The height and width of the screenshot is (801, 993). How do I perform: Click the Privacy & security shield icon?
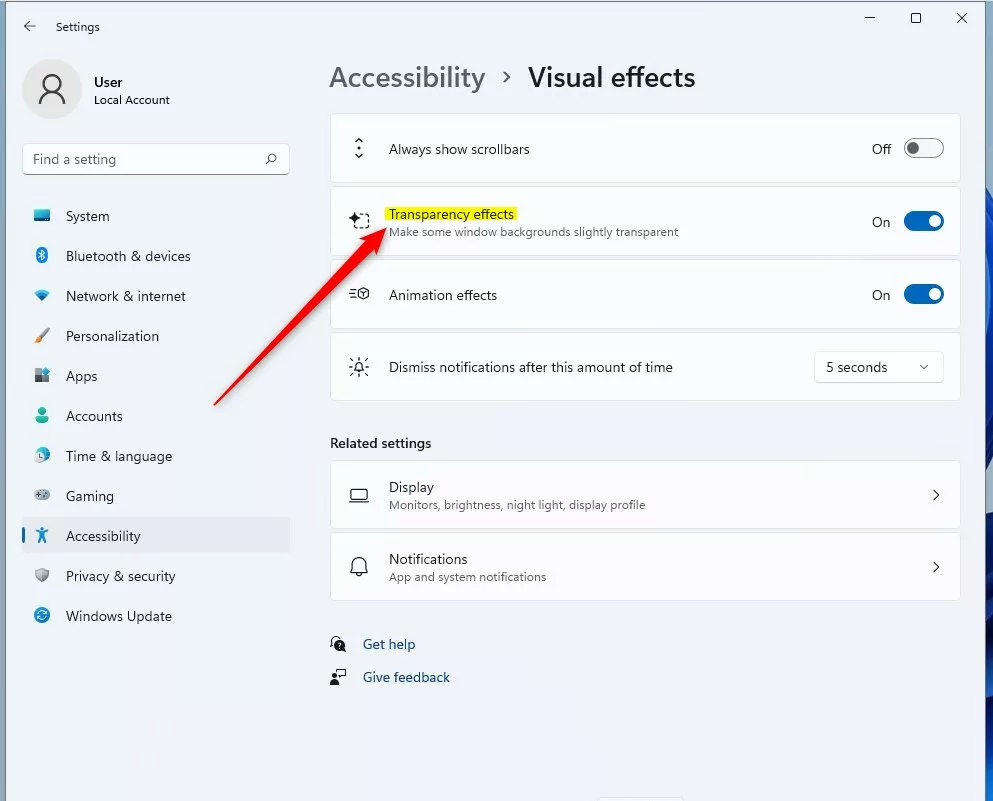42,575
